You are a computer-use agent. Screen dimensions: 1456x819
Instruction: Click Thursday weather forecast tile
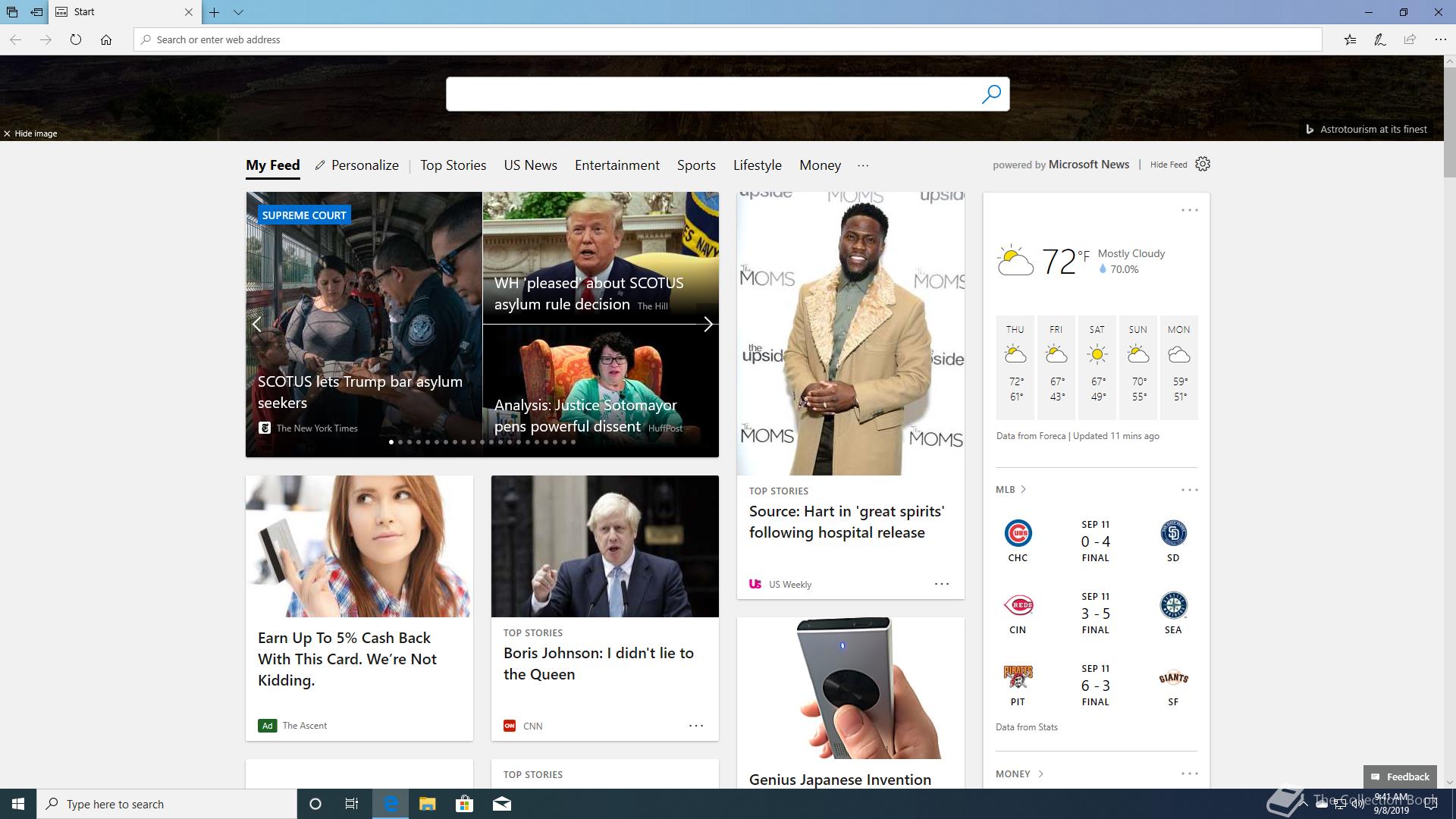(1015, 368)
